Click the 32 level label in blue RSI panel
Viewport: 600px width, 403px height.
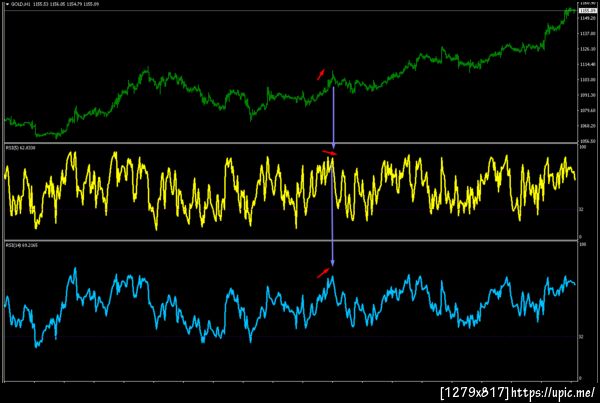tap(581, 337)
